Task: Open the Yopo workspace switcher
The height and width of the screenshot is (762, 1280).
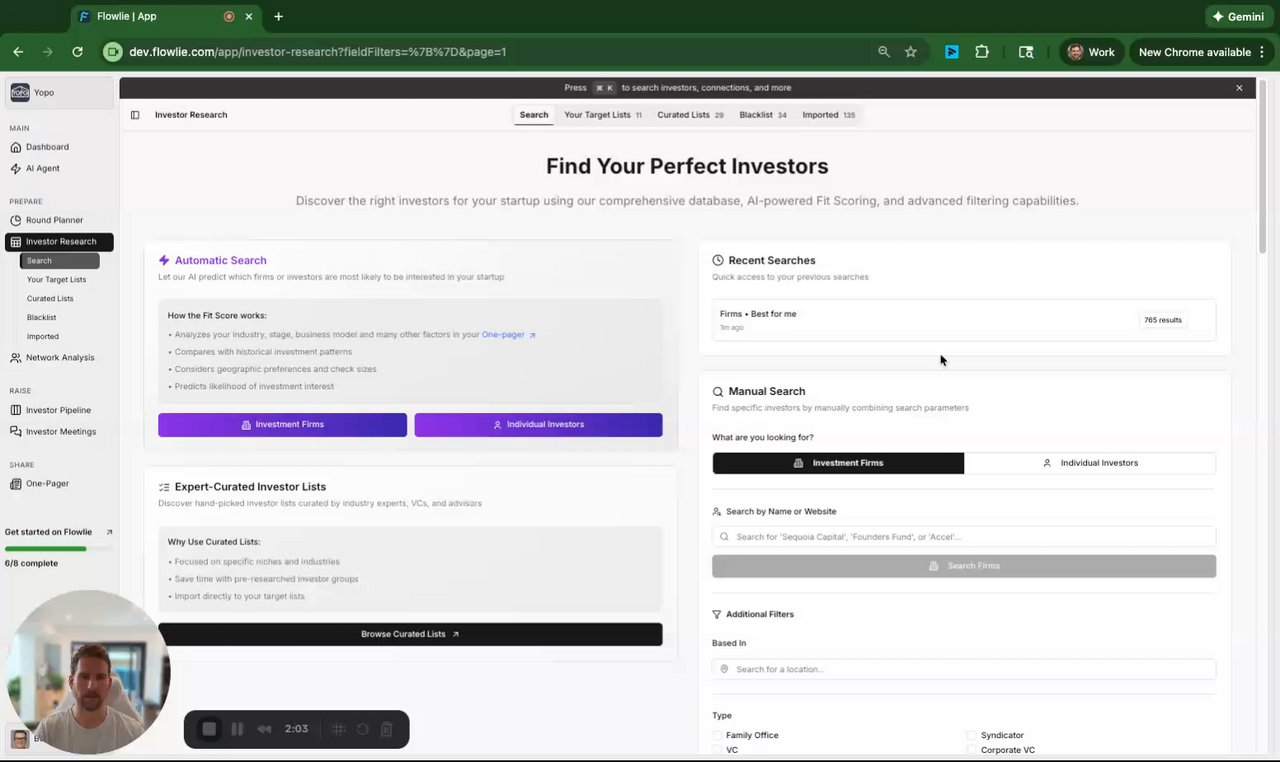Action: tap(58, 93)
